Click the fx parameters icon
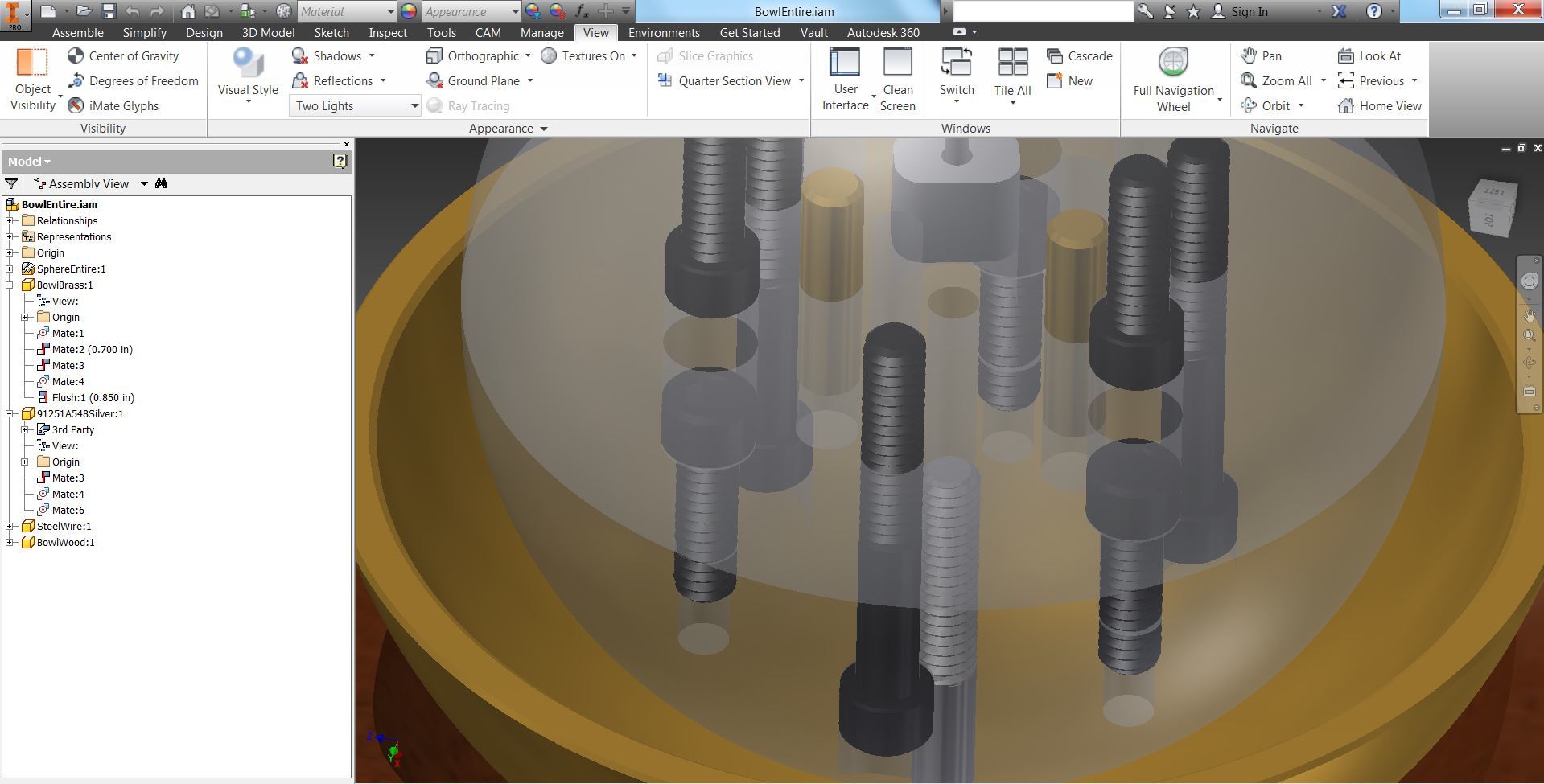Screen dimensions: 1544x784 (582, 11)
